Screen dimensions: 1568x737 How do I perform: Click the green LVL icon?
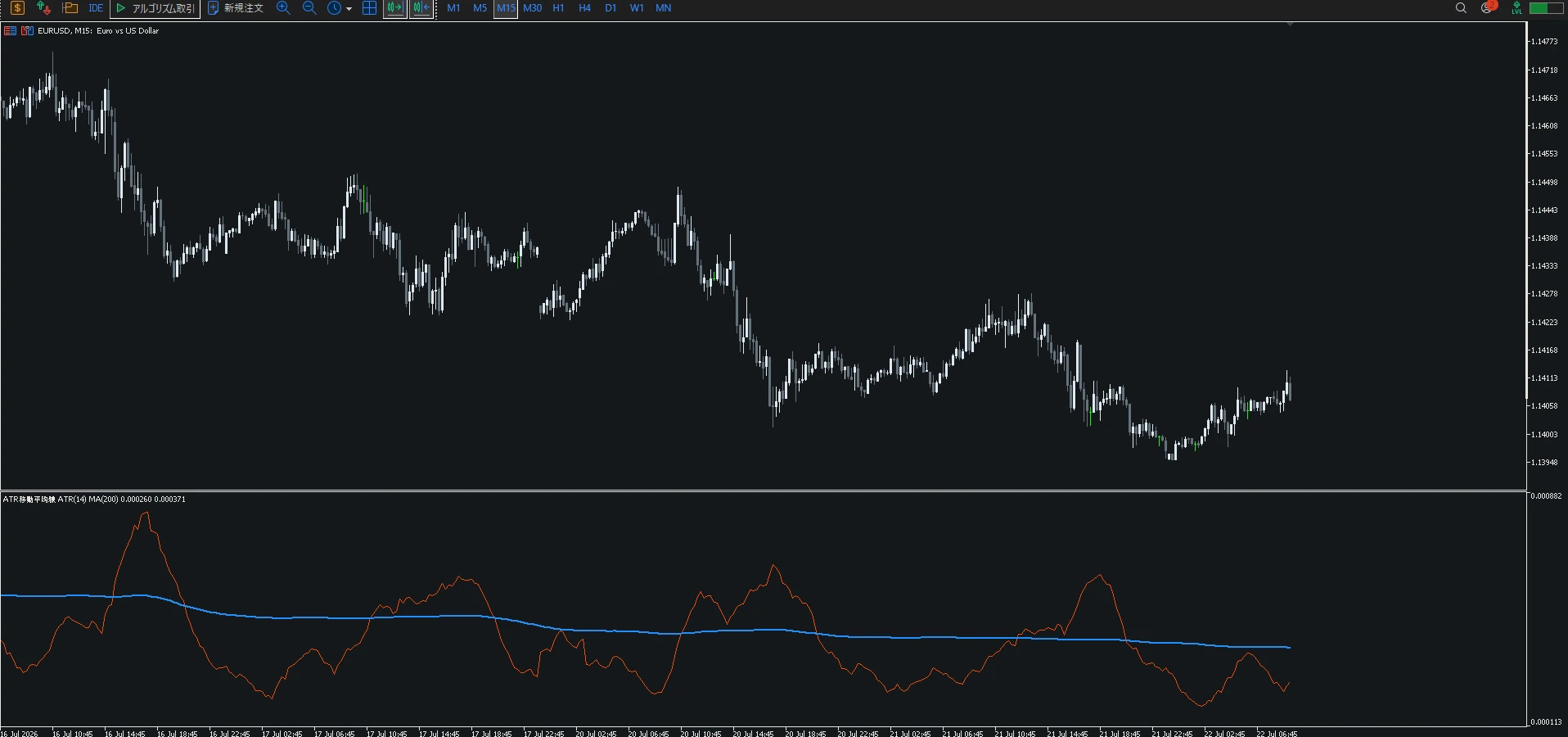(x=1516, y=8)
